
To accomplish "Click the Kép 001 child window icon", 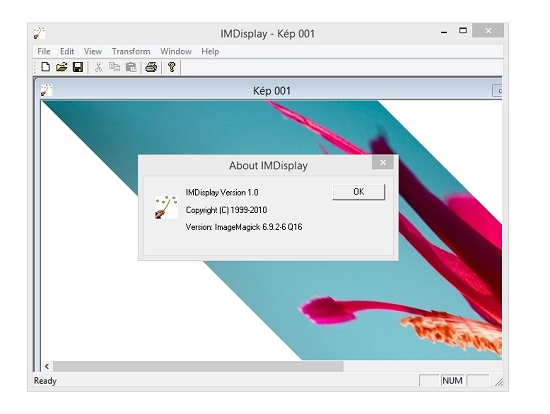I will [46, 91].
